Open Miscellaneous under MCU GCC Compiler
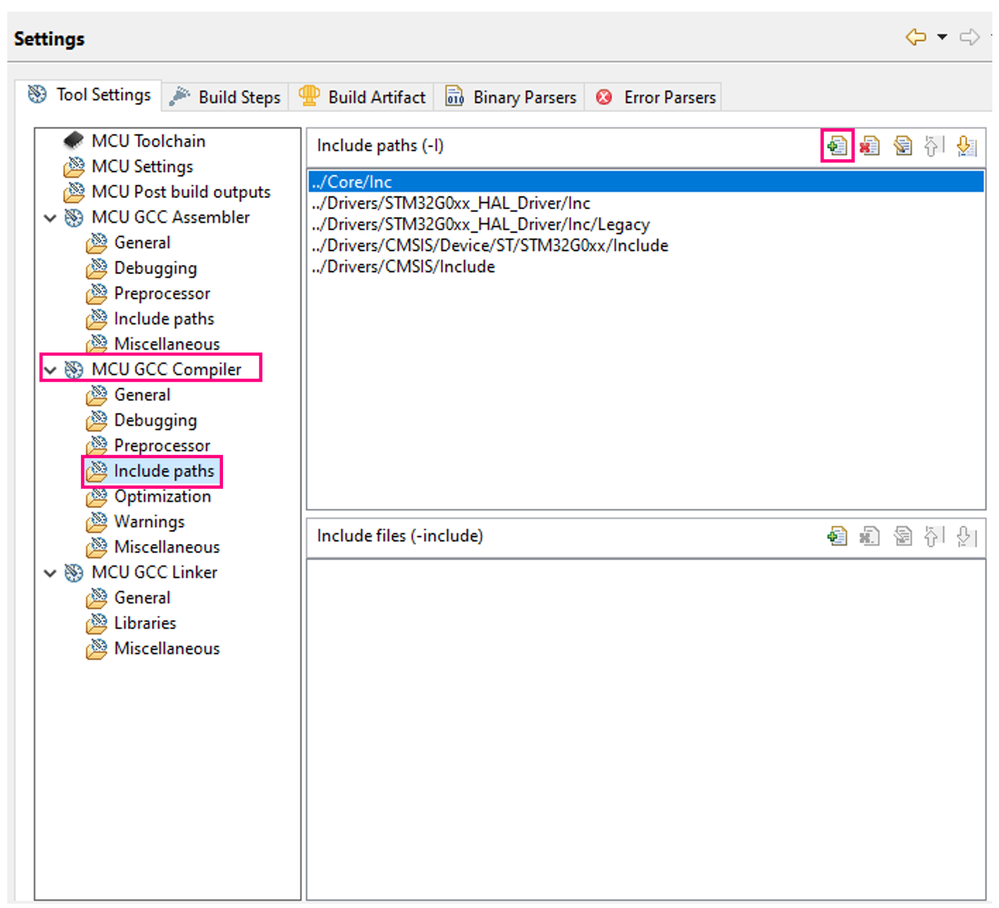The image size is (999, 908). pyautogui.click(x=153, y=547)
